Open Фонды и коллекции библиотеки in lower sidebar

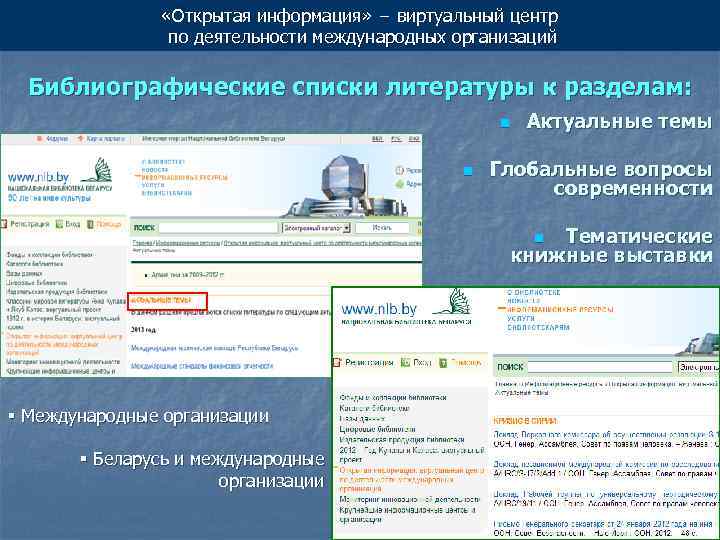coord(393,398)
